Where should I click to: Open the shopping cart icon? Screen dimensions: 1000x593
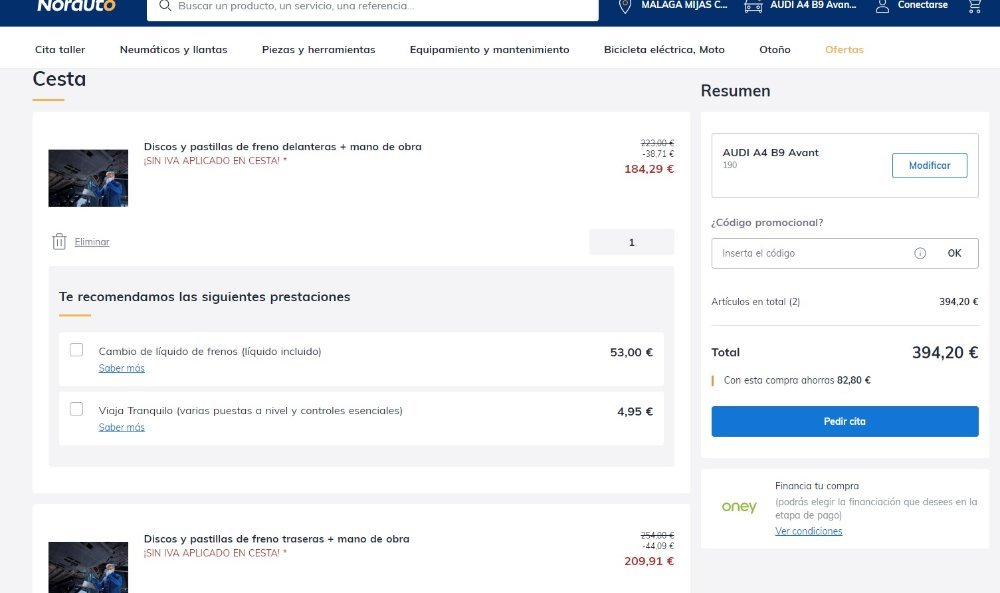[974, 6]
